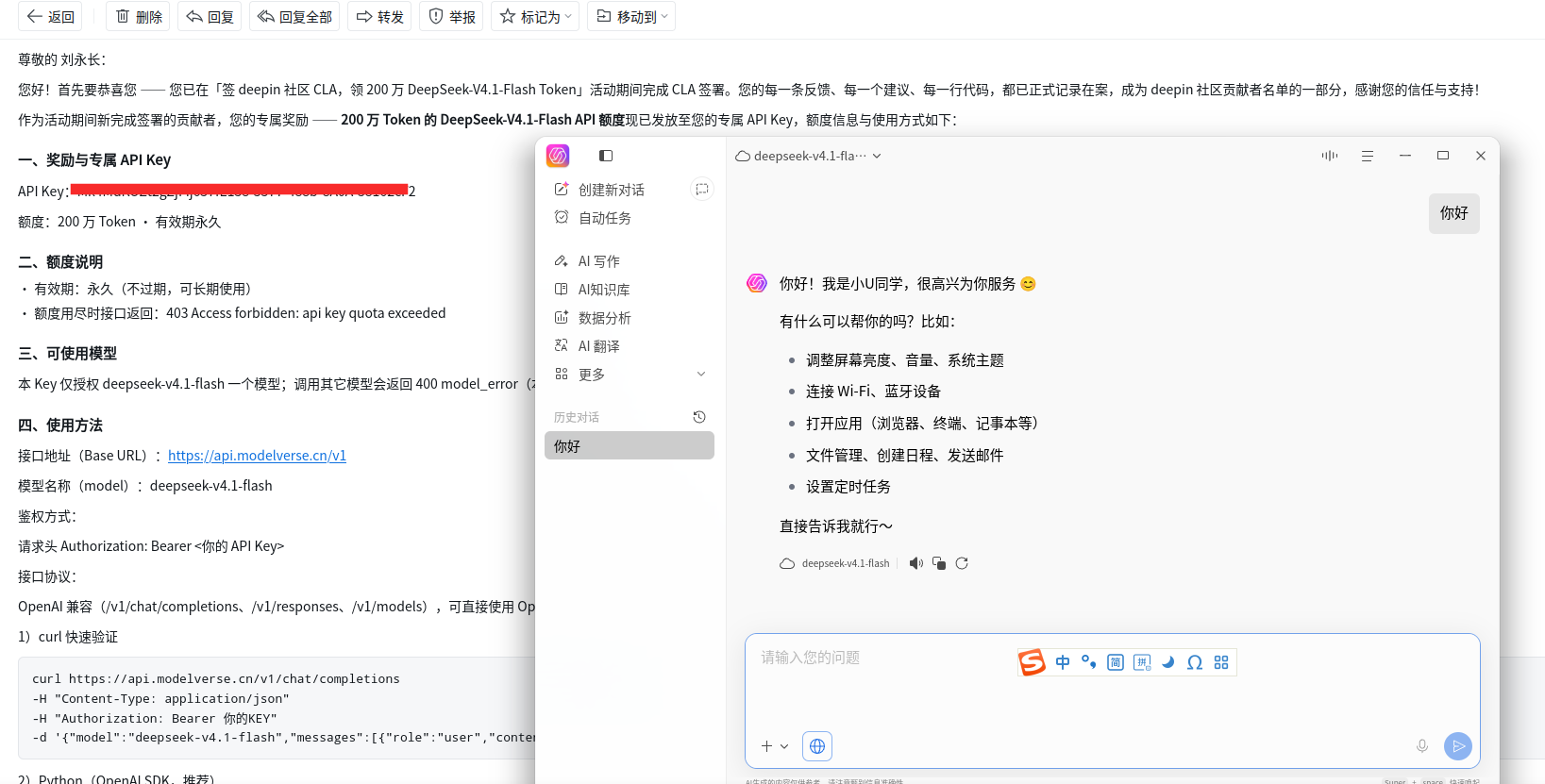Open AI 写作 feature
The width and height of the screenshot is (1545, 784).
pyautogui.click(x=587, y=261)
